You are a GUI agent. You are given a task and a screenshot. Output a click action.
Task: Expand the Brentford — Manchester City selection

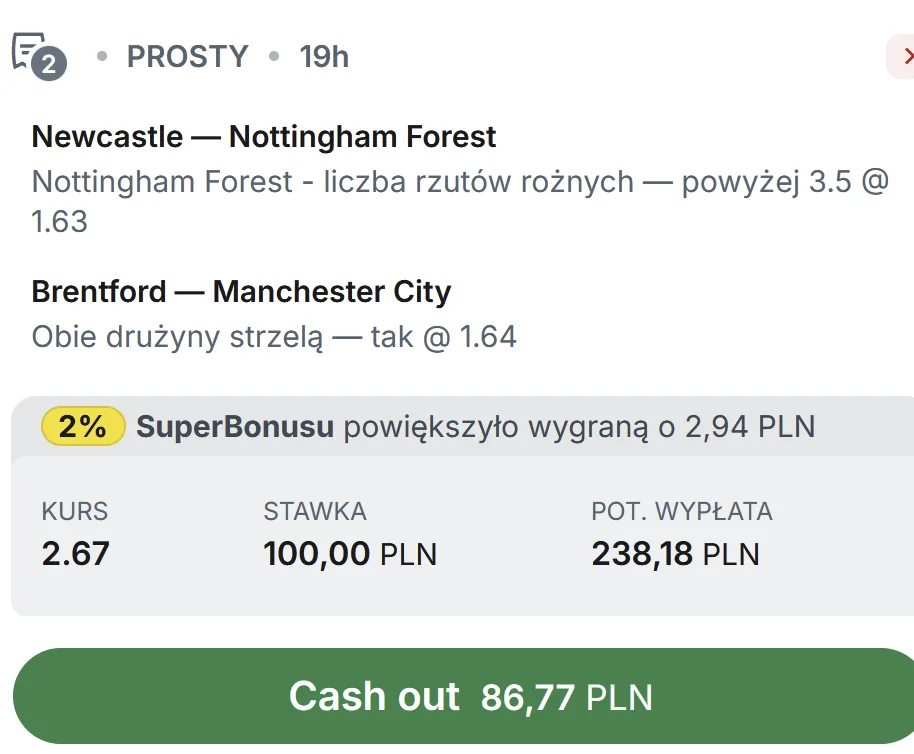coord(241,291)
